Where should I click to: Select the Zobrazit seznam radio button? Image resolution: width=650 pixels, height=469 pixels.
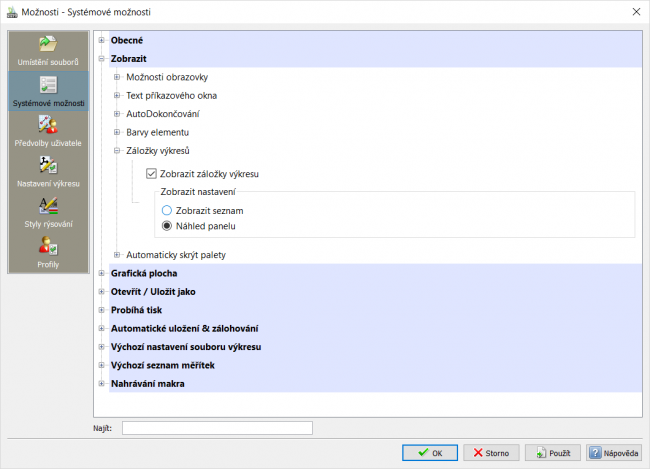(167, 211)
